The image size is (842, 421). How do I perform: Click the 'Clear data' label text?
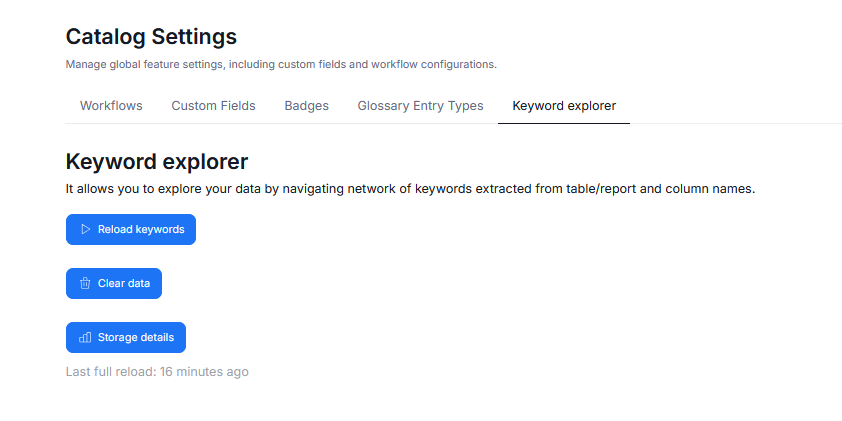coord(124,283)
